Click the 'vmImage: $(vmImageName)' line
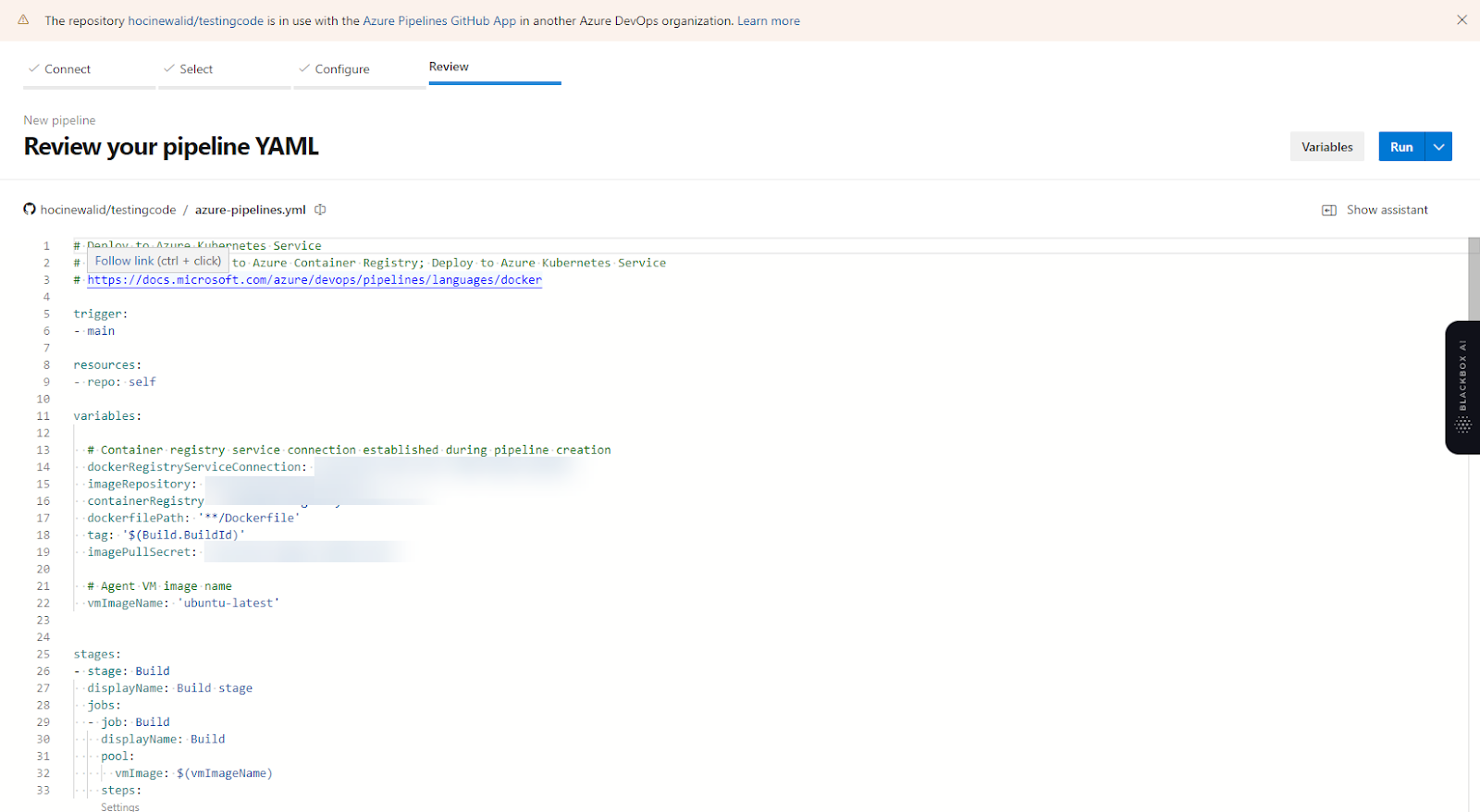Image resolution: width=1480 pixels, height=812 pixels. coord(193,773)
